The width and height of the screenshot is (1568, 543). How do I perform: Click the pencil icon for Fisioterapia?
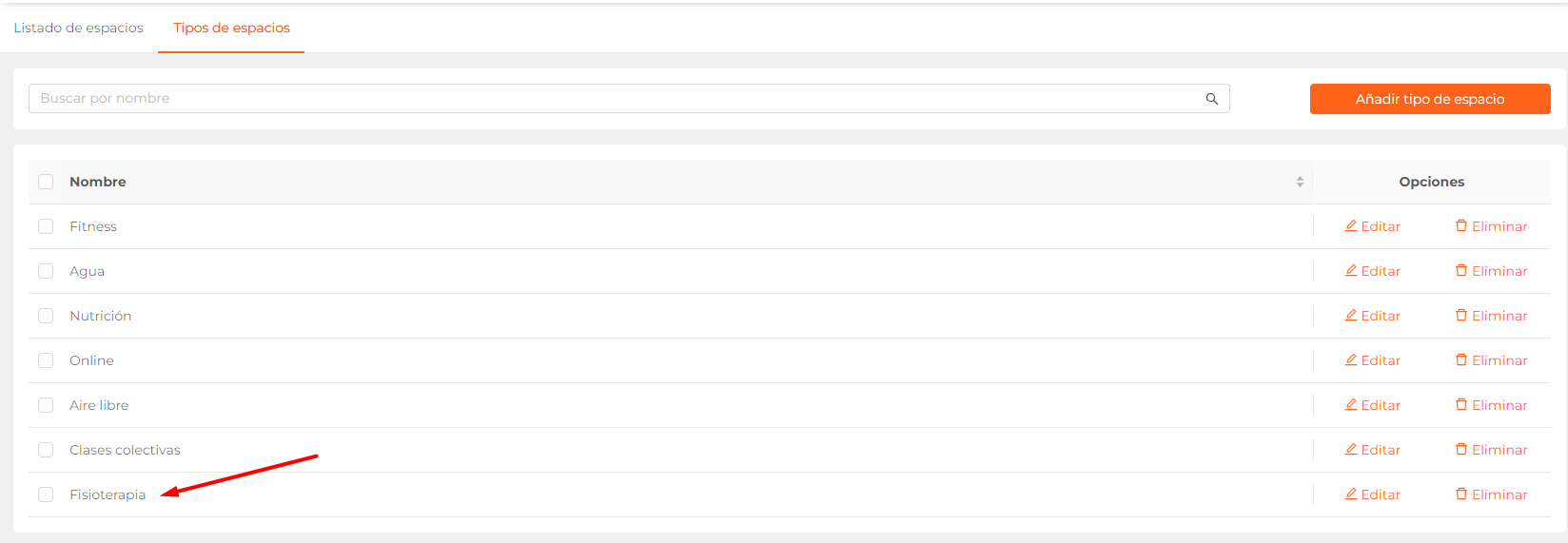(1351, 494)
